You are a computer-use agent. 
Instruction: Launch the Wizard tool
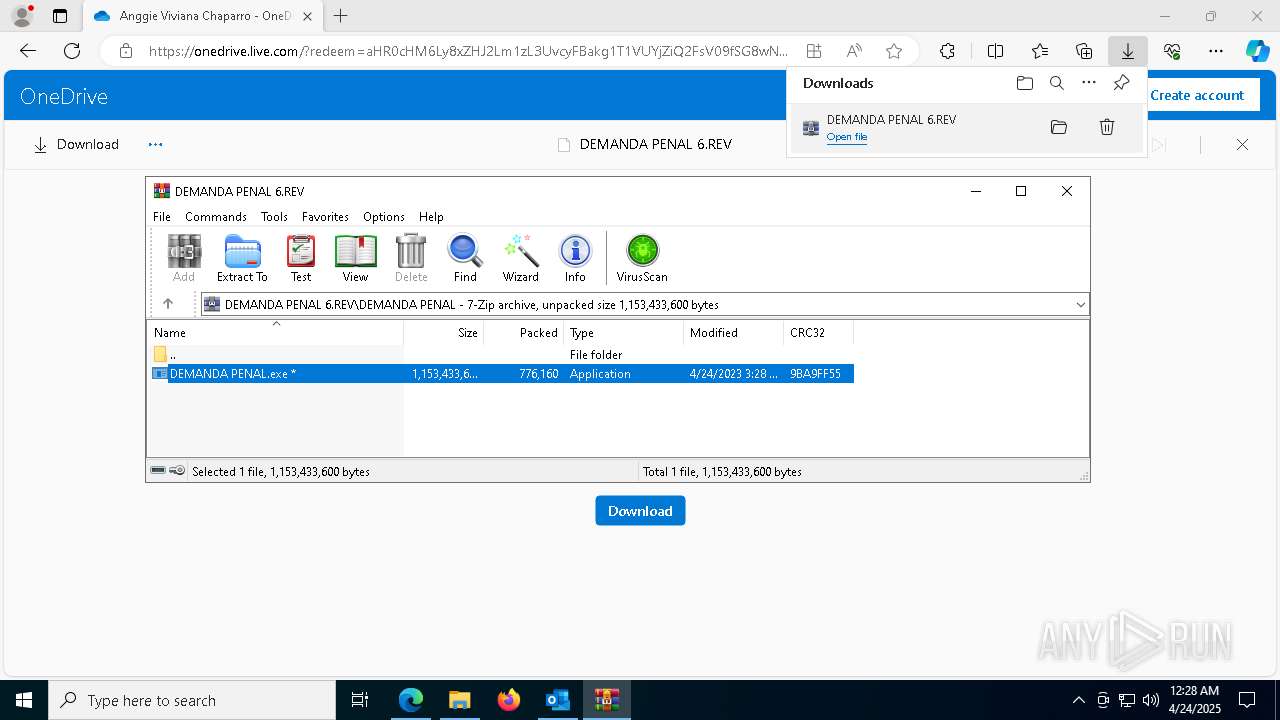(521, 258)
